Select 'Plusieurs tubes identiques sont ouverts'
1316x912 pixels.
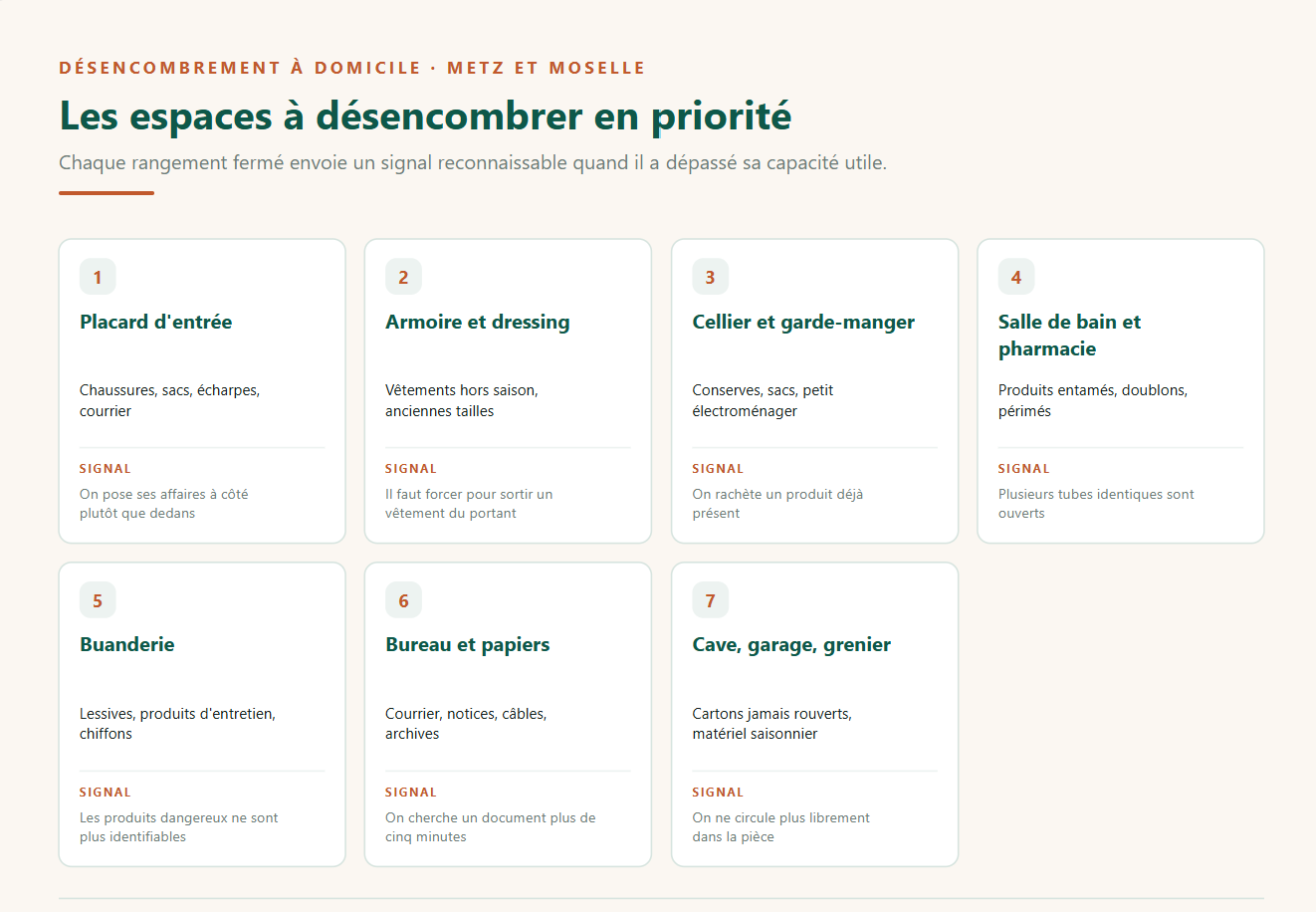(x=1096, y=504)
